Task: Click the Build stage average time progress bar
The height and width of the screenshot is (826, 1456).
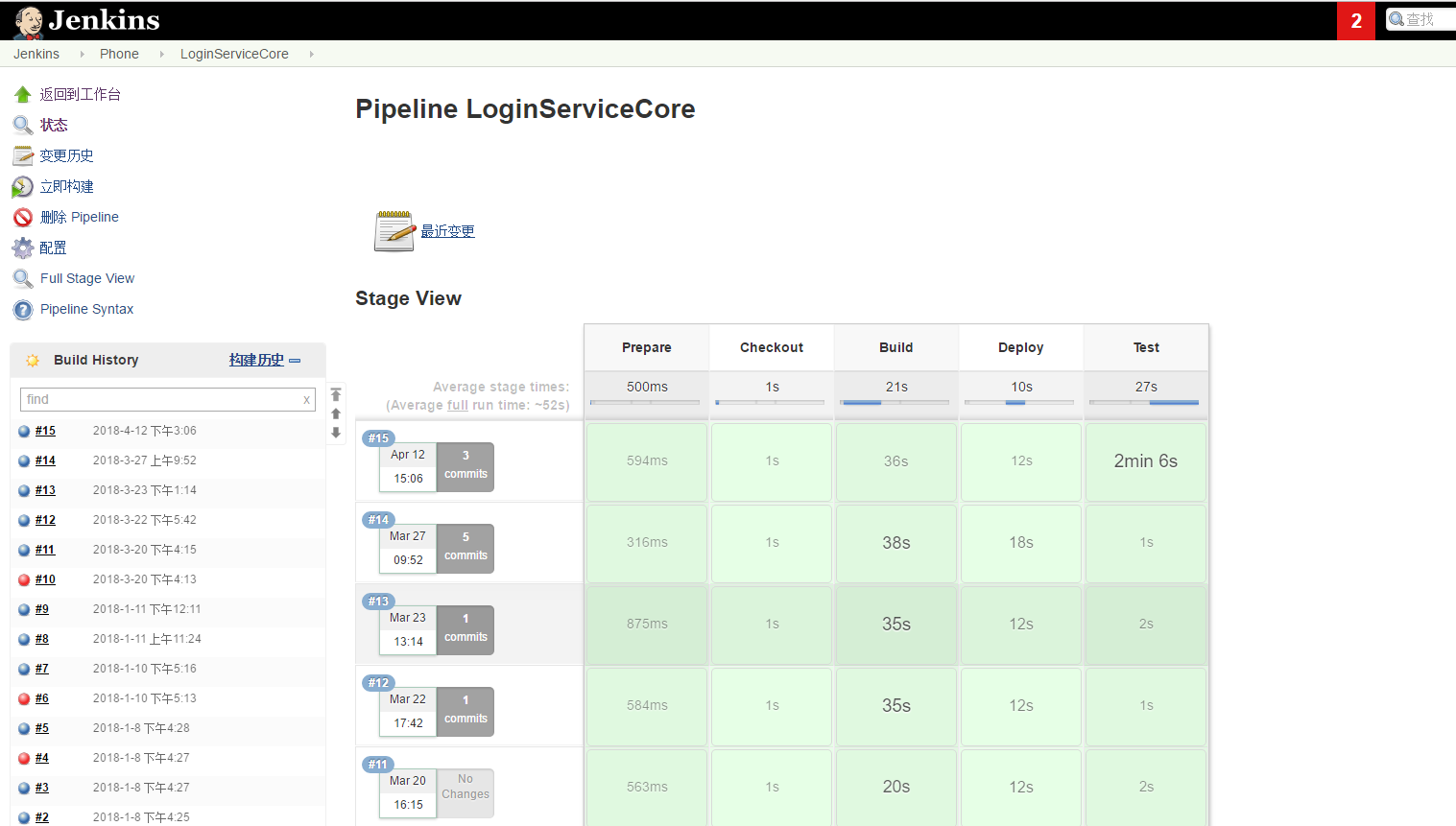Action: [896, 403]
